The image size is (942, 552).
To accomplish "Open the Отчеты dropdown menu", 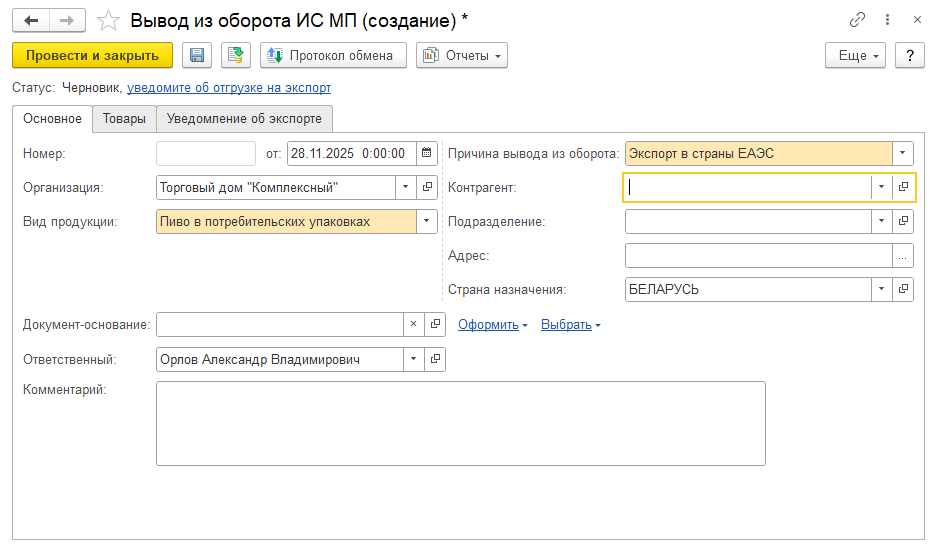I will [462, 56].
